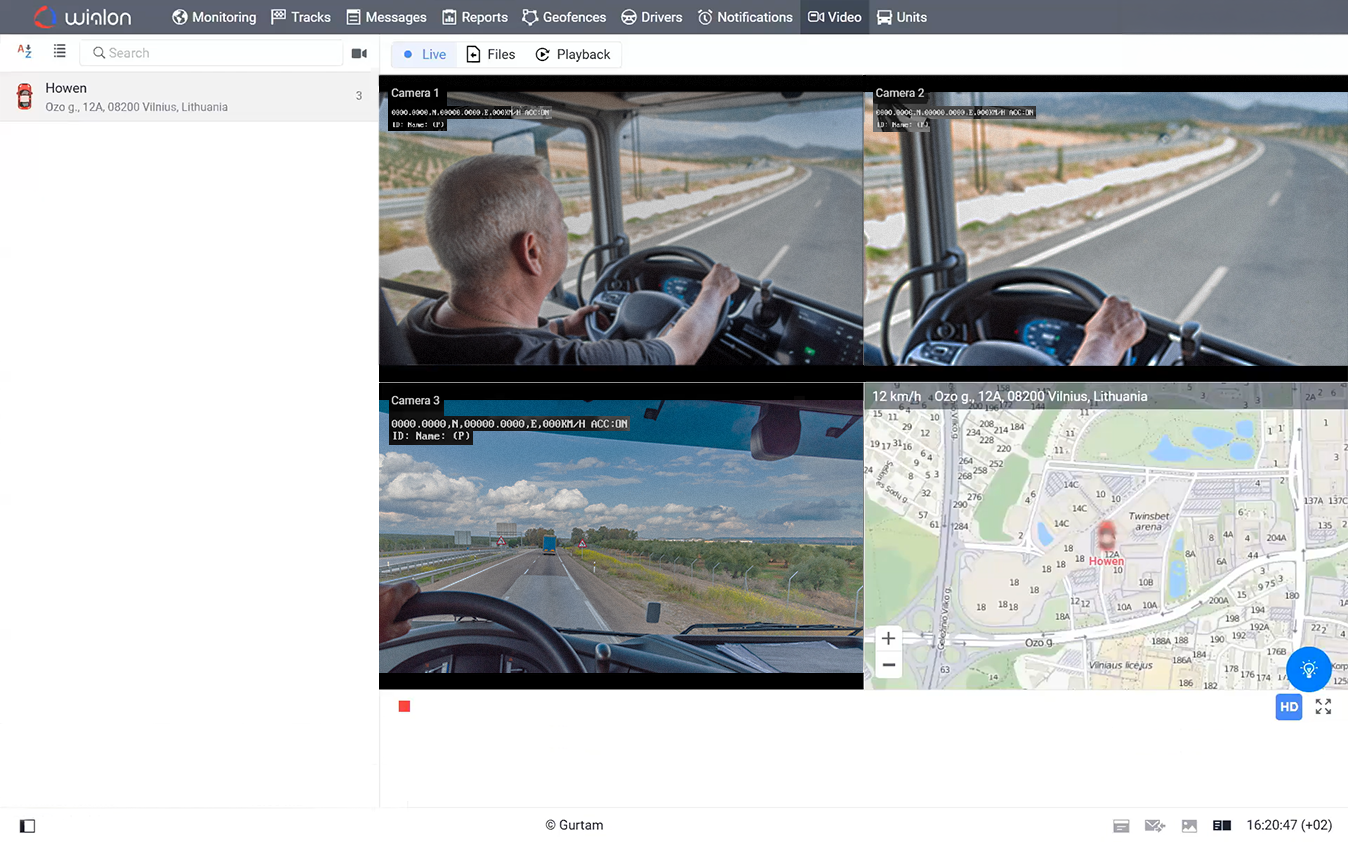The width and height of the screenshot is (1348, 842).
Task: Click the split-view layout icon in footer
Action: pos(1221,826)
